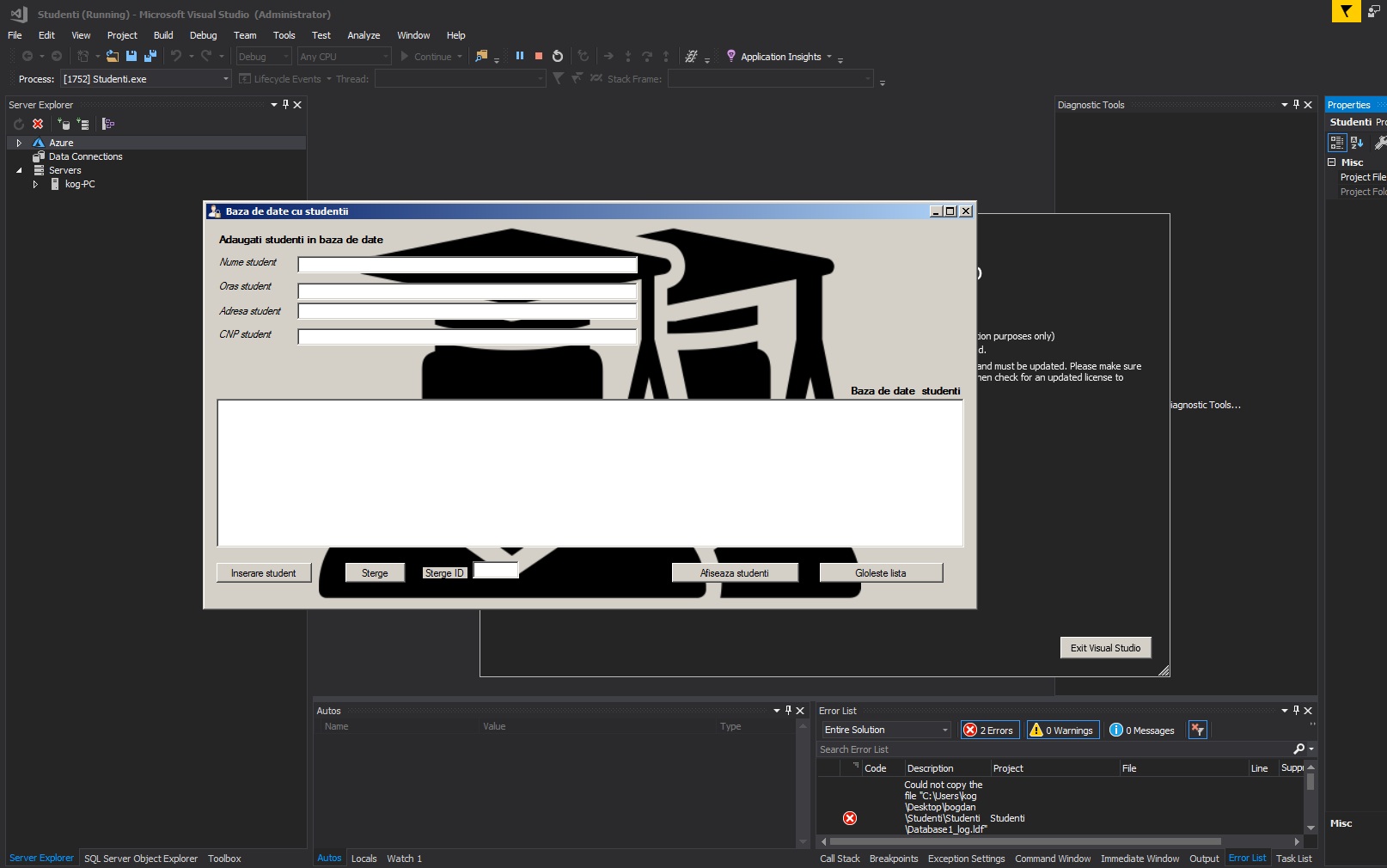Expand the kog-PC server node

(x=35, y=184)
